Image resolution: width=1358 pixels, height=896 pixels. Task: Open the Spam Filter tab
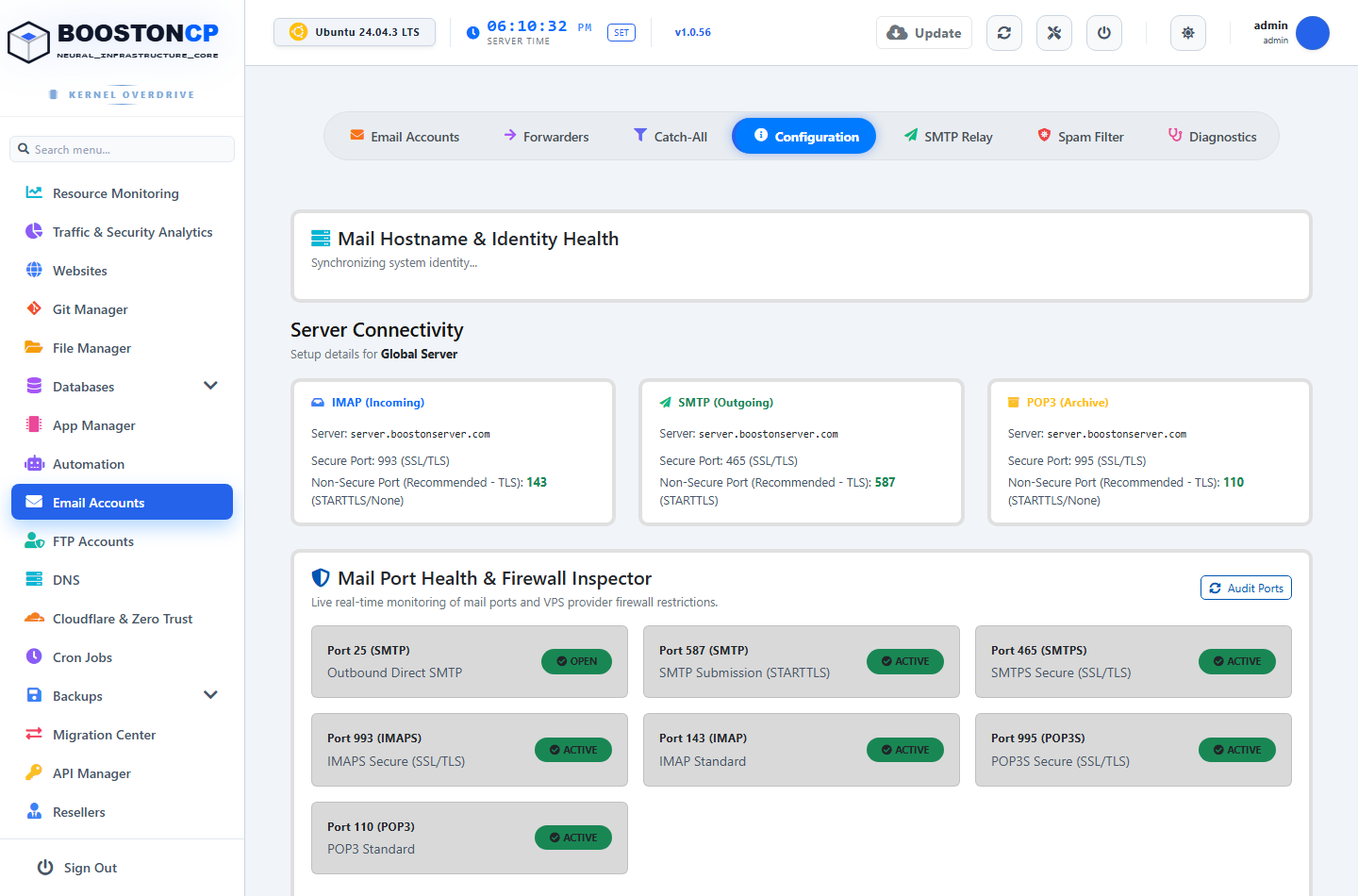point(1081,137)
